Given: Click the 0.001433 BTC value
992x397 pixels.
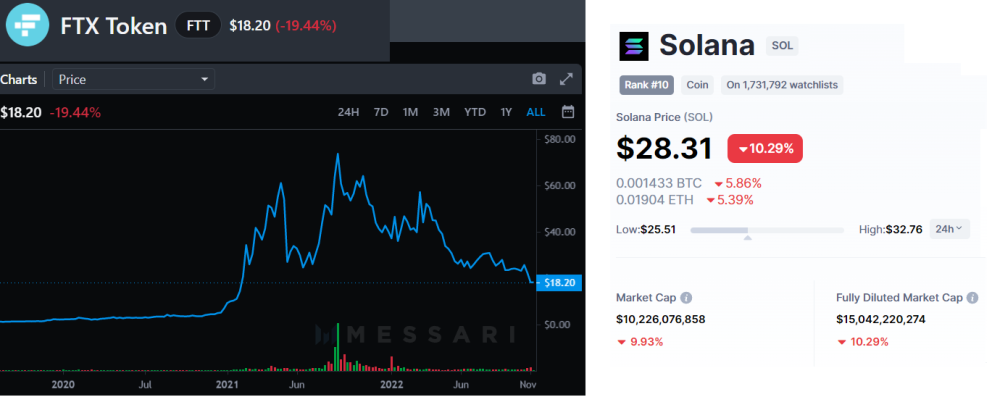Looking at the screenshot, I should pyautogui.click(x=659, y=183).
